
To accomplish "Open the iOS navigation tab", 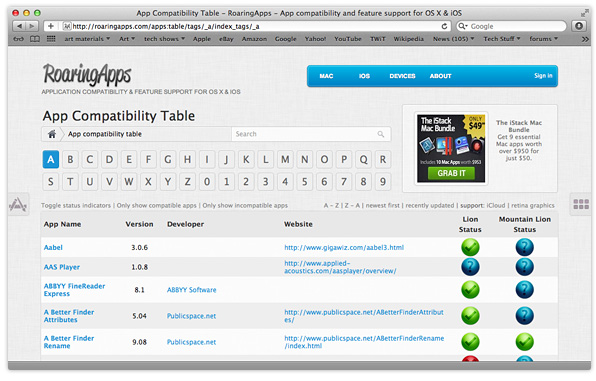I will [x=364, y=76].
